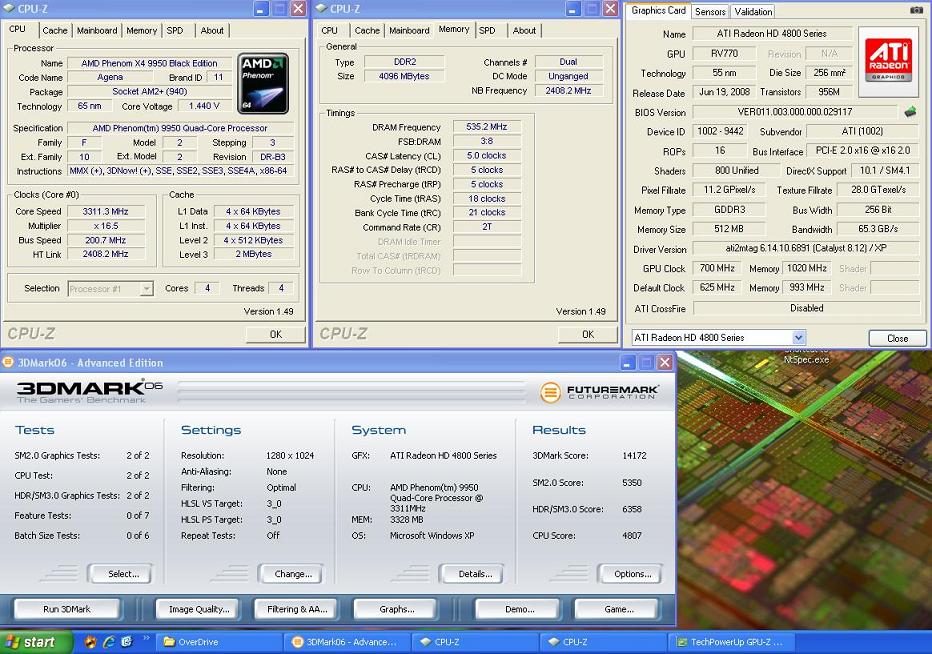The image size is (932, 654).
Task: Click OK in the memory CPU-Z window
Action: point(588,334)
